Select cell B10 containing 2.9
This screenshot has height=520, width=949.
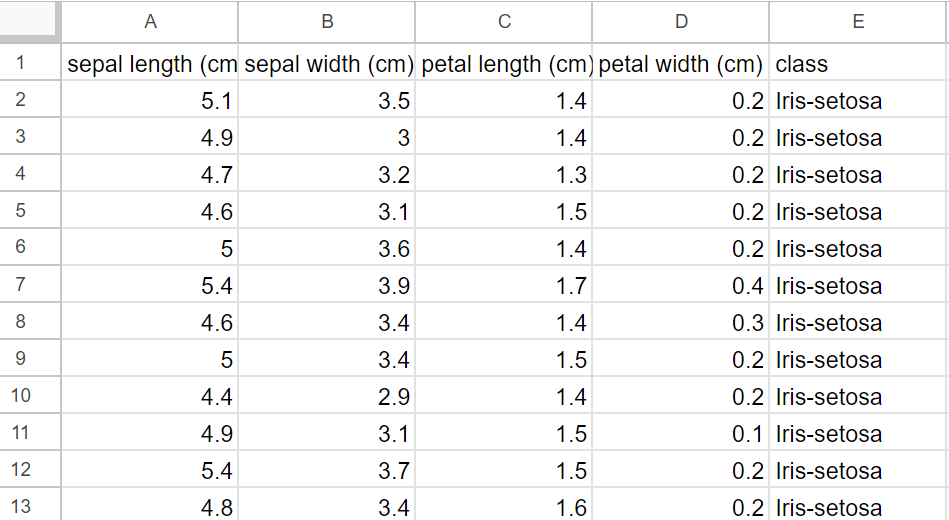[x=327, y=395]
